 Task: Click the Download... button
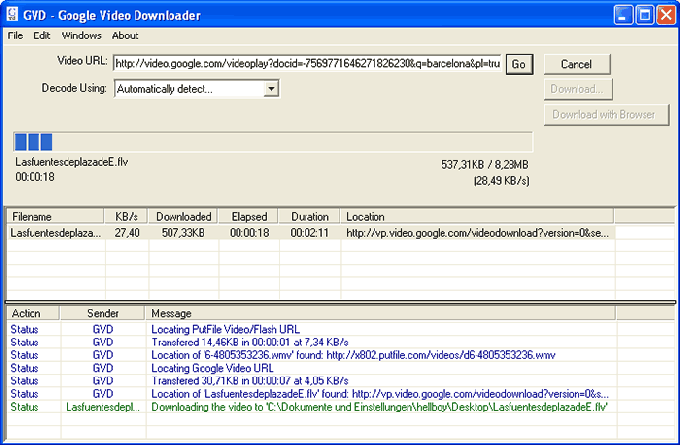(x=578, y=89)
